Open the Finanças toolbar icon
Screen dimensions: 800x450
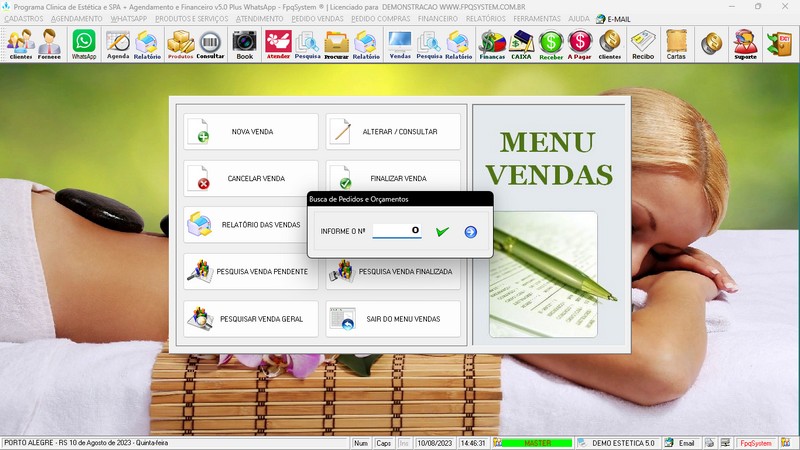click(492, 44)
